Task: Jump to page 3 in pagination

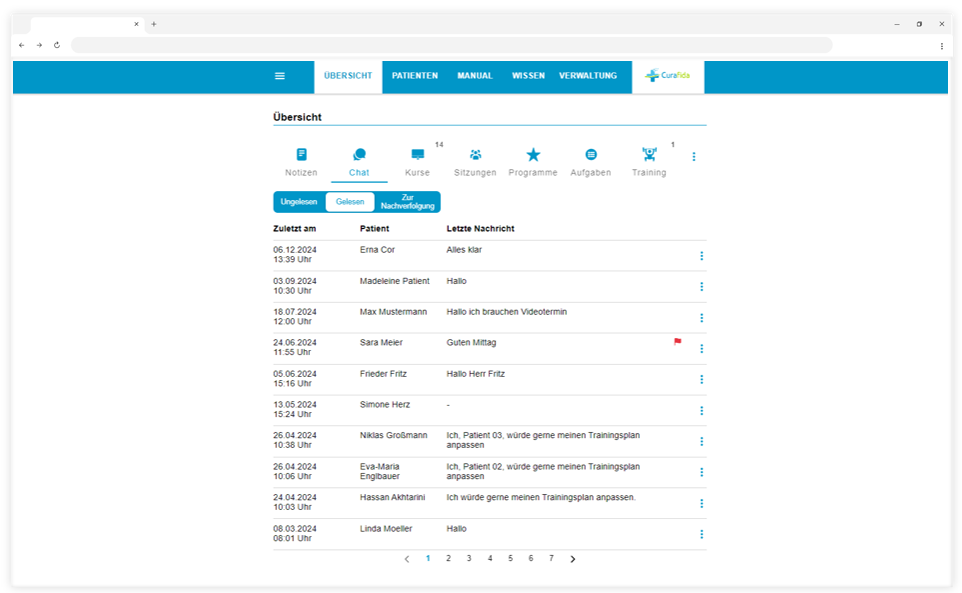Action: (469, 558)
